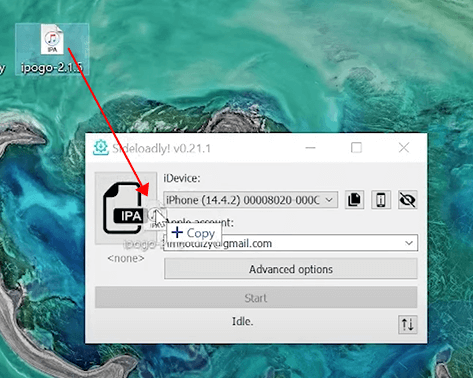Close the Sideloadly window
Screen dimensions: 473x378
(x=404, y=148)
